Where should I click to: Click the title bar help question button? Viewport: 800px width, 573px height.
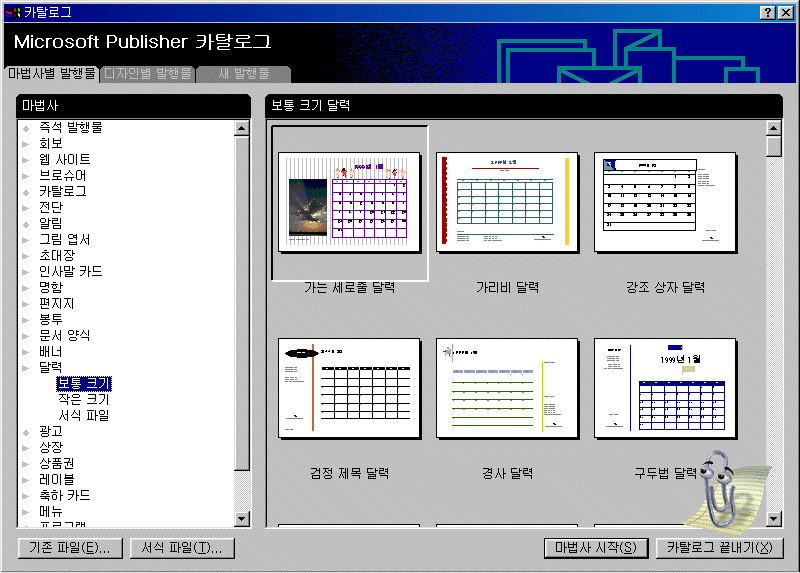point(768,13)
